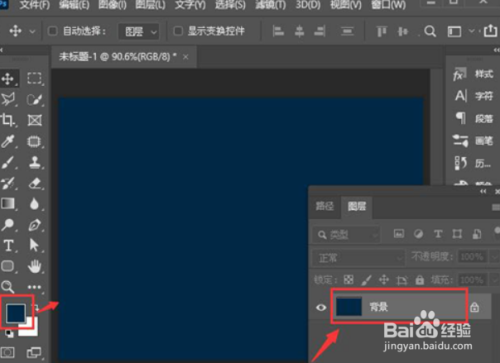Select the Blur tool
The height and width of the screenshot is (363, 500).
pyautogui.click(x=34, y=204)
